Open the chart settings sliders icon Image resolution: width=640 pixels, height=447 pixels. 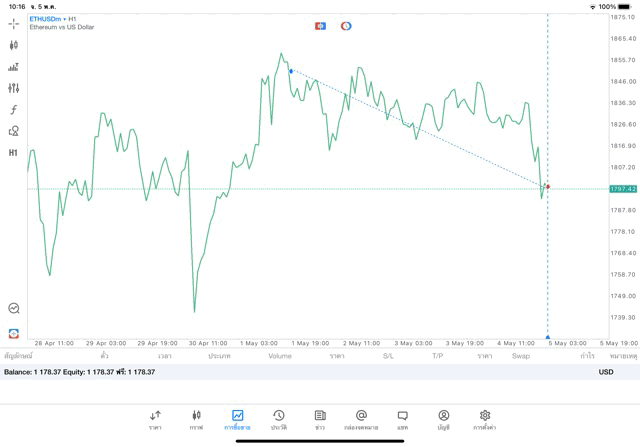13,88
